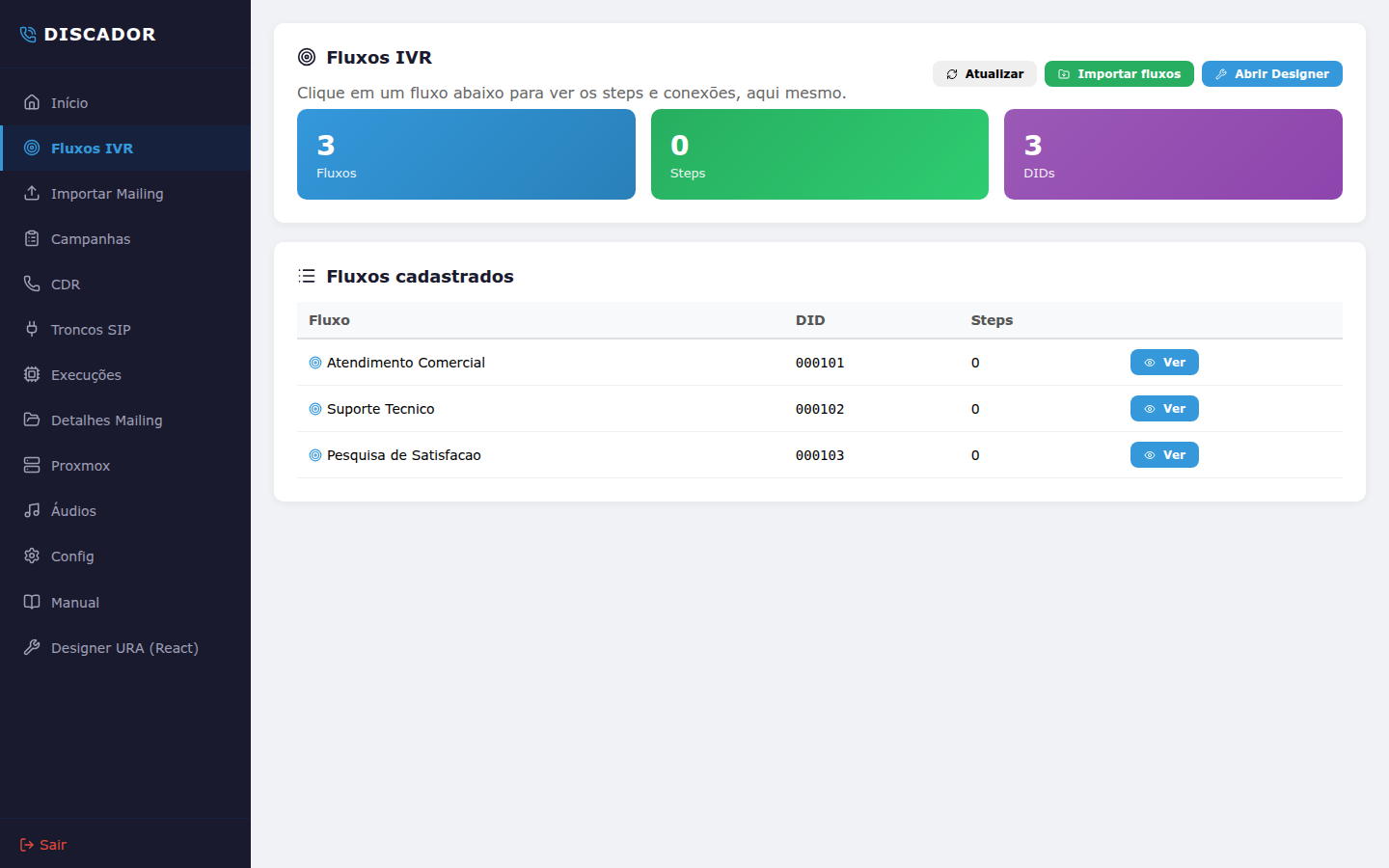
Task: Go to the Proxmox section
Action: coord(125,465)
